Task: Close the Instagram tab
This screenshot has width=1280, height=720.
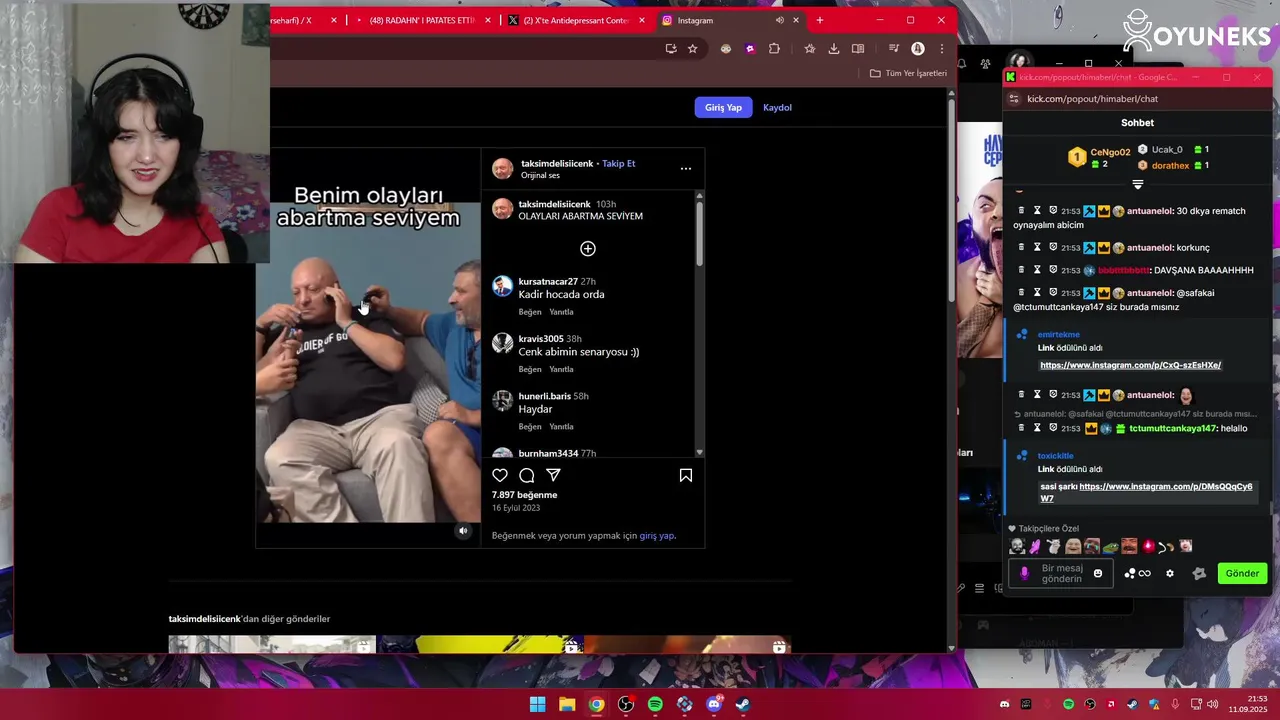Action: (796, 20)
